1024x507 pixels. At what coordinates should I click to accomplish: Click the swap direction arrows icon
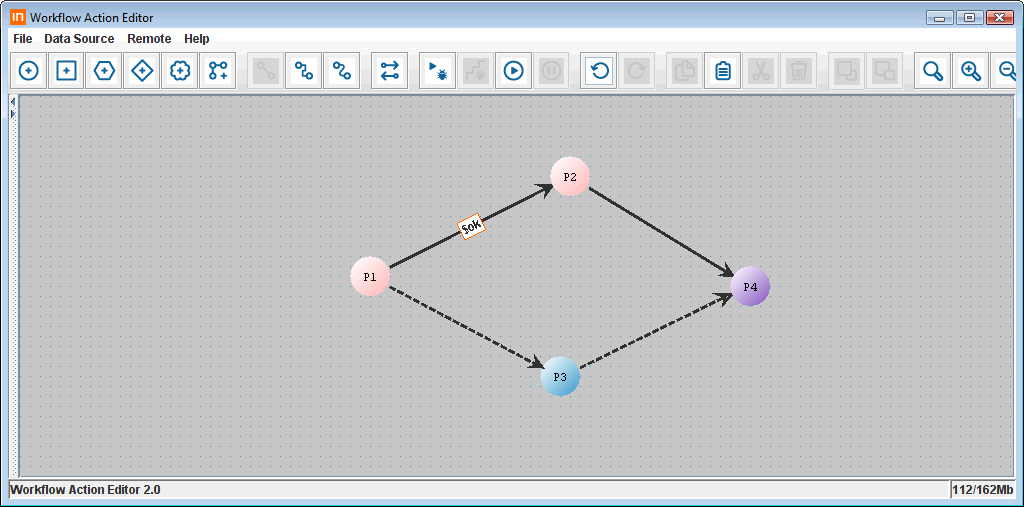tap(390, 71)
